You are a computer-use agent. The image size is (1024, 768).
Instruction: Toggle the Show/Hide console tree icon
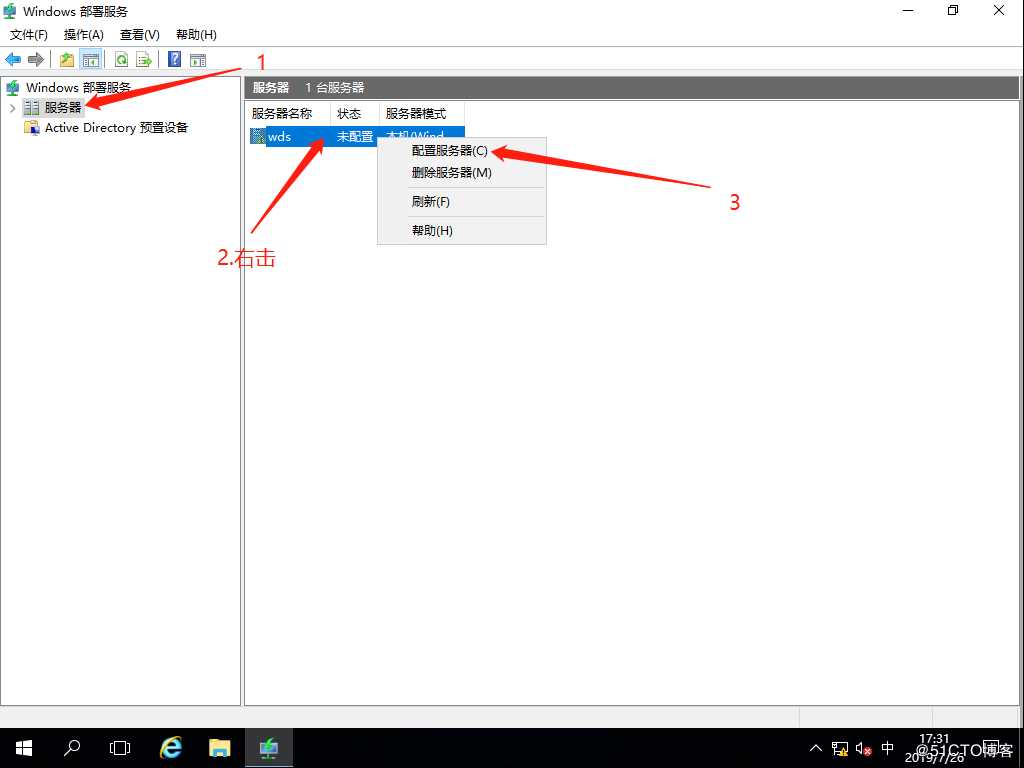tap(91, 60)
